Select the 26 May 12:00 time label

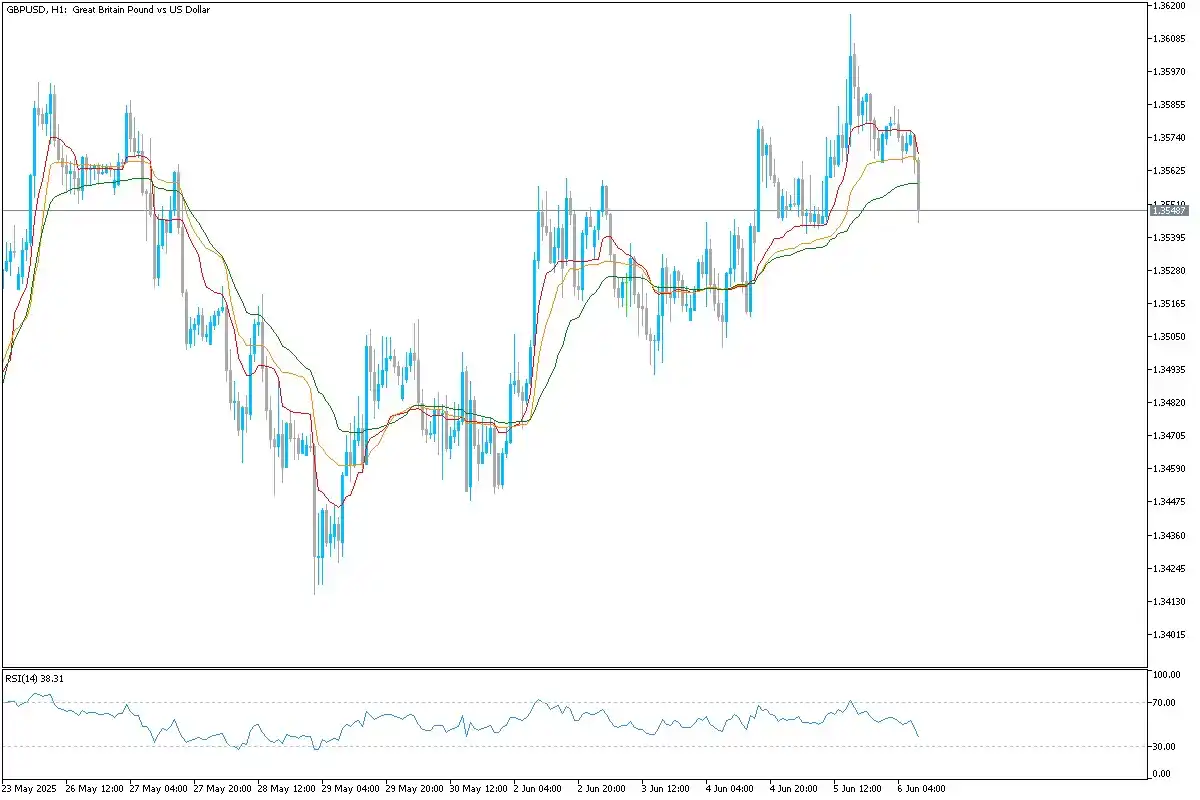[94, 788]
